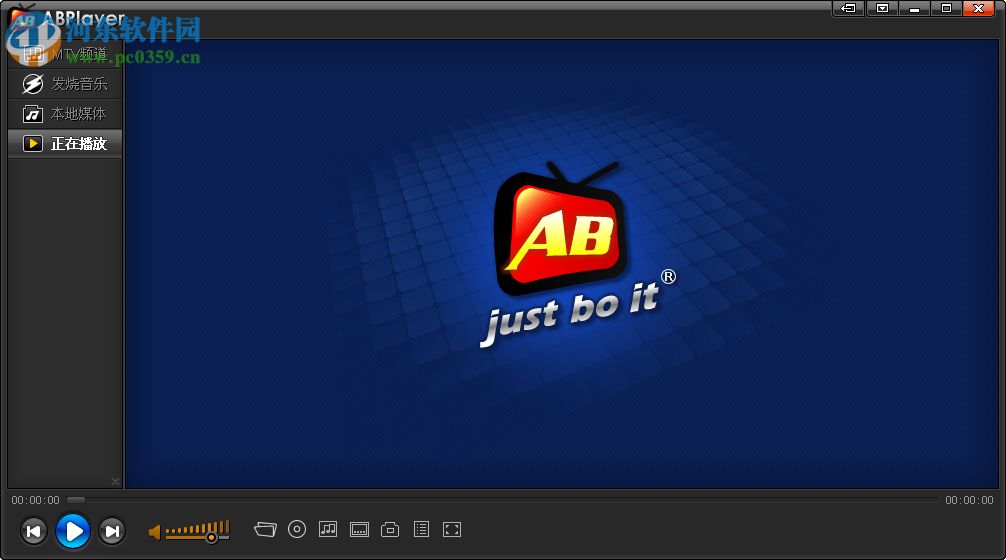Click the total duration 00:00:00 on right

(969, 500)
